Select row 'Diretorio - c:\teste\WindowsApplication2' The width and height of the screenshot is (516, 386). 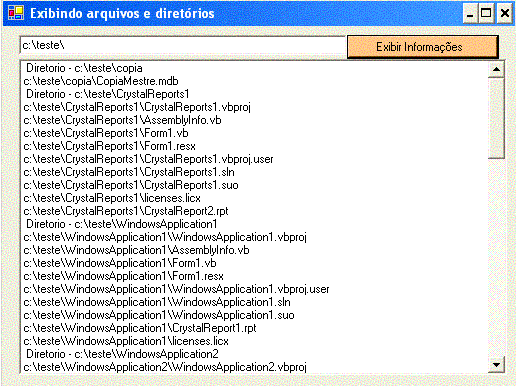[255, 354]
